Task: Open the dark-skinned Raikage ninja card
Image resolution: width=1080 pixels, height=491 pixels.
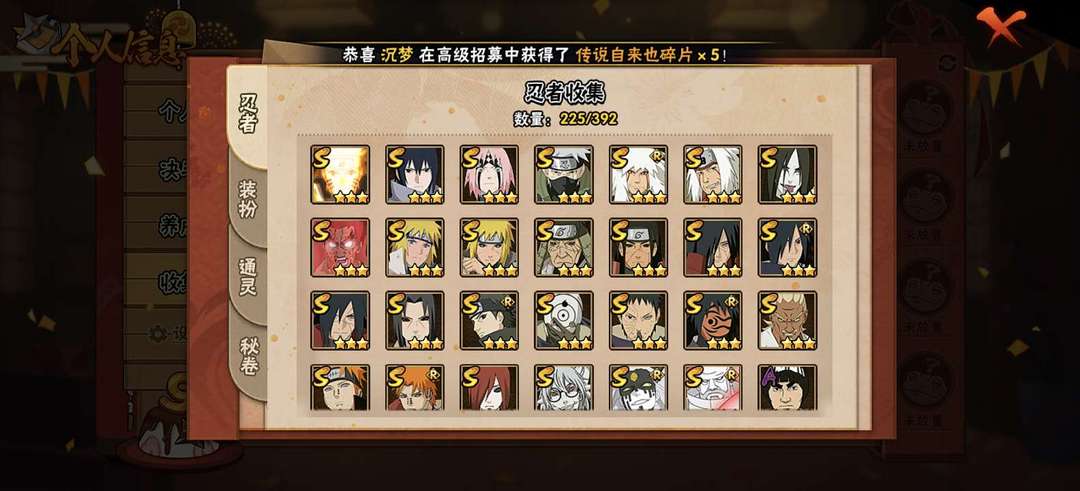Action: 787,321
